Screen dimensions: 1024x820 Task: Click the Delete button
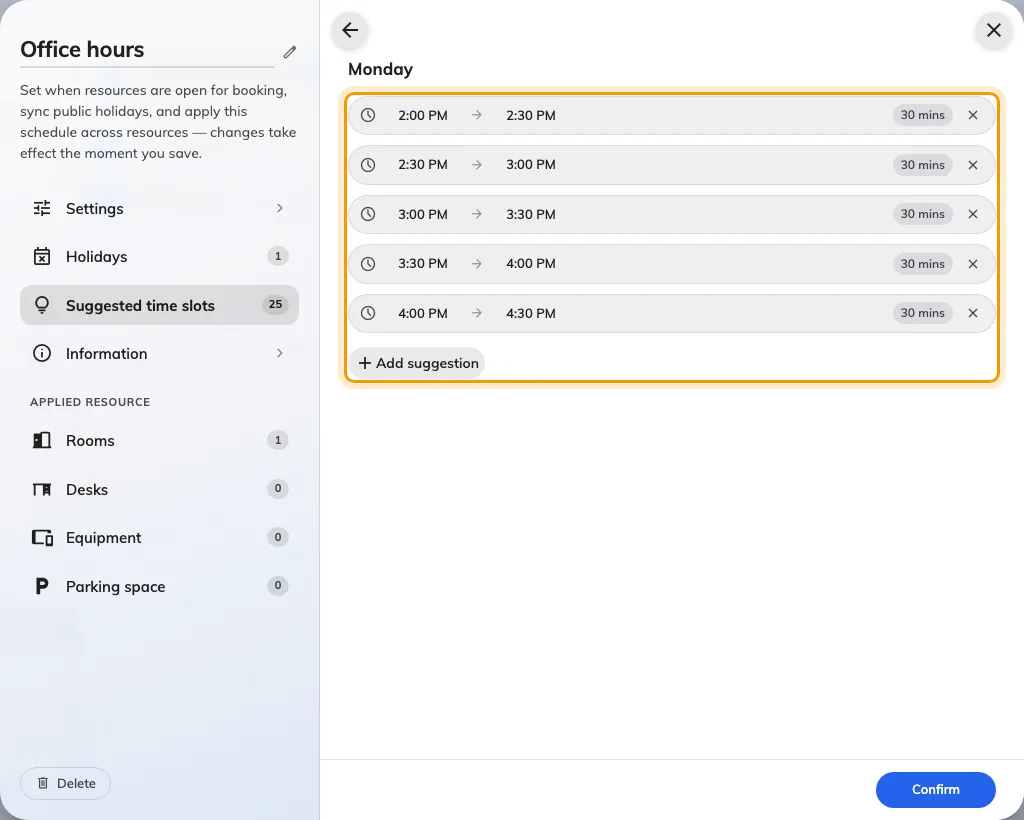[65, 783]
